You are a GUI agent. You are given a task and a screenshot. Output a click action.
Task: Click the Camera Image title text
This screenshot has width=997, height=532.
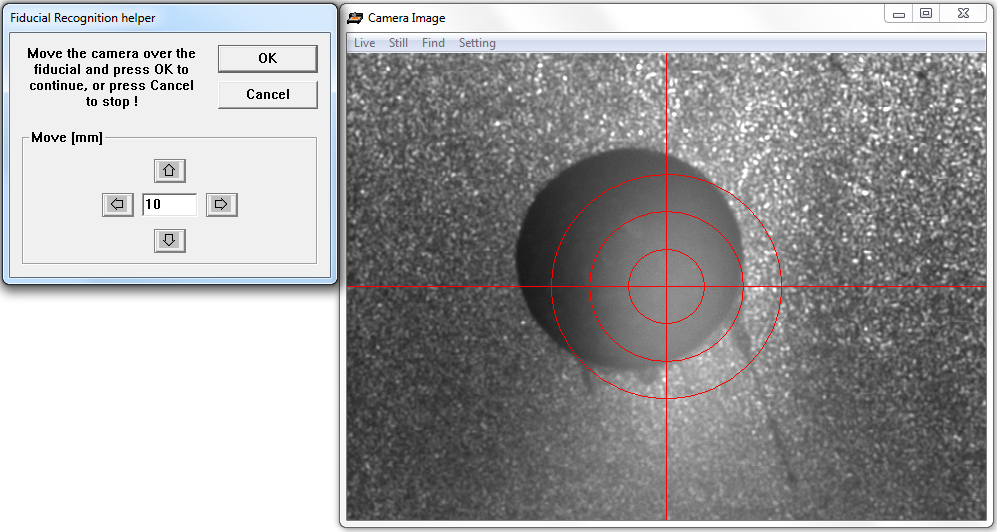406,18
